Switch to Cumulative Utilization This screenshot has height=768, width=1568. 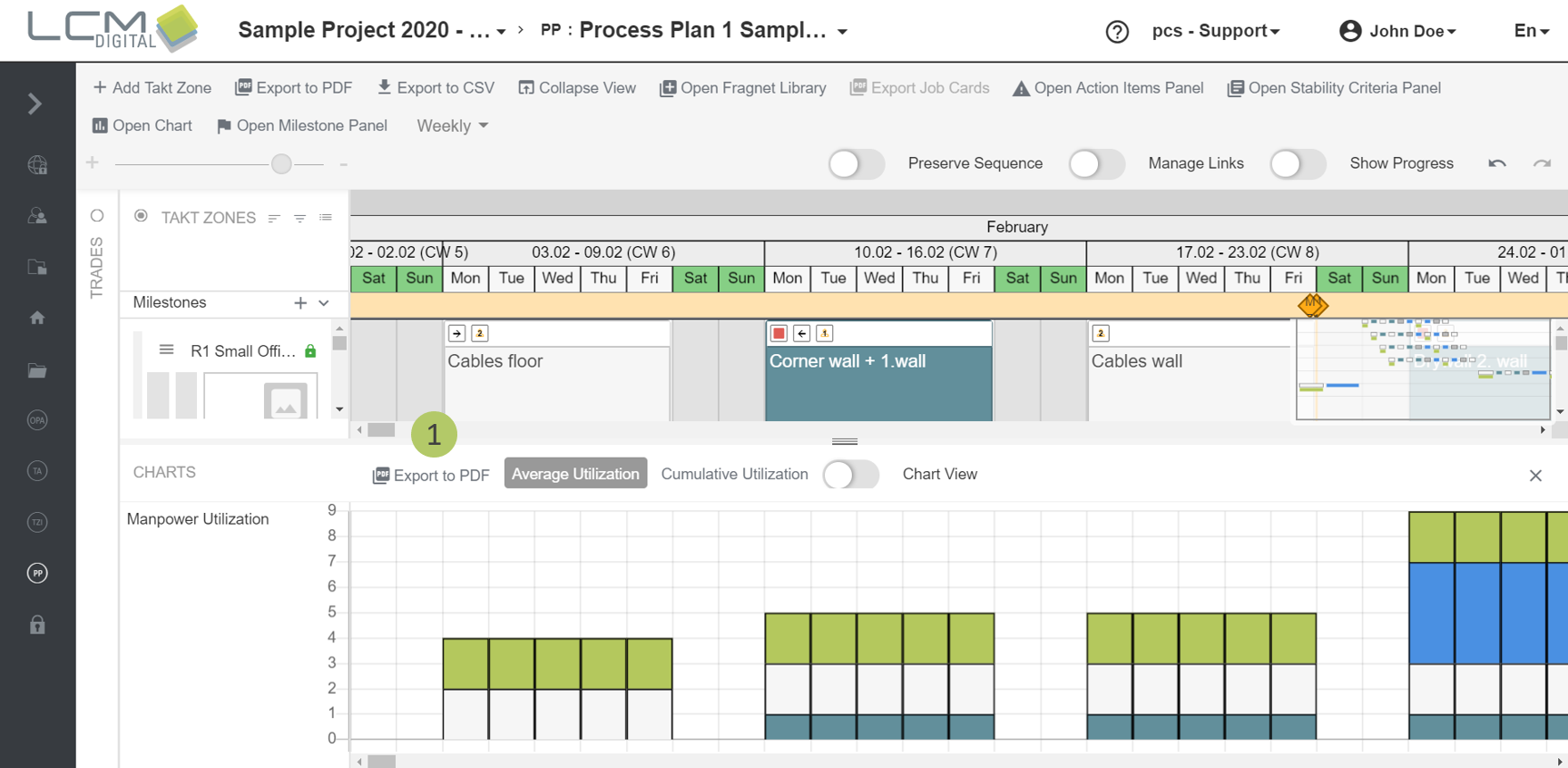734,474
